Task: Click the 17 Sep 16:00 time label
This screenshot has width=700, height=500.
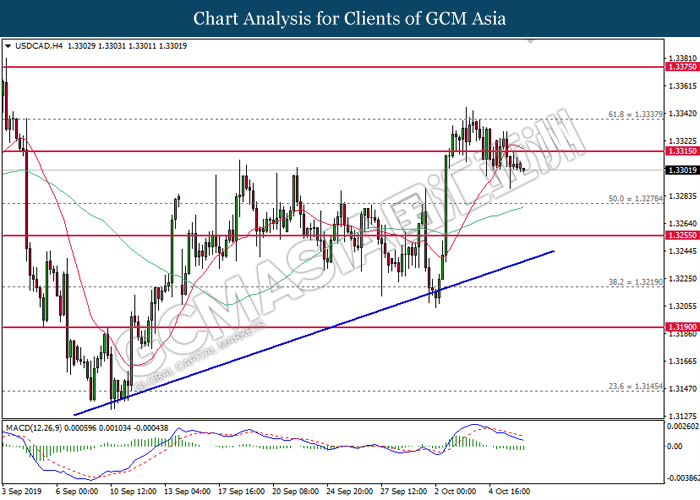Action: click(242, 491)
